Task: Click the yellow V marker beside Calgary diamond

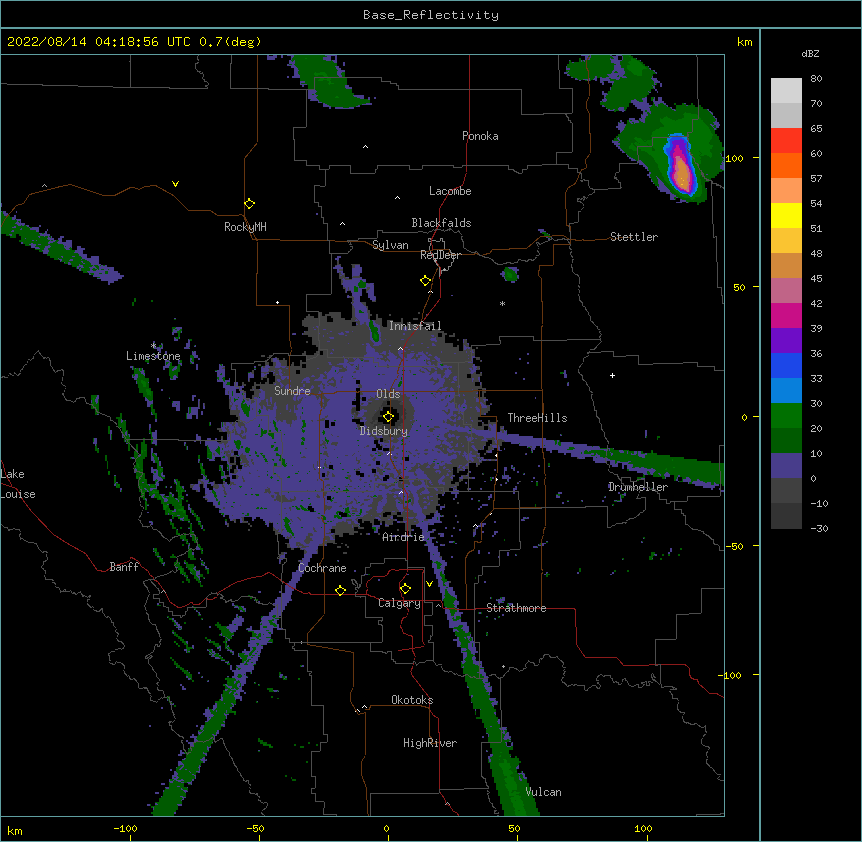Action: coord(429,584)
